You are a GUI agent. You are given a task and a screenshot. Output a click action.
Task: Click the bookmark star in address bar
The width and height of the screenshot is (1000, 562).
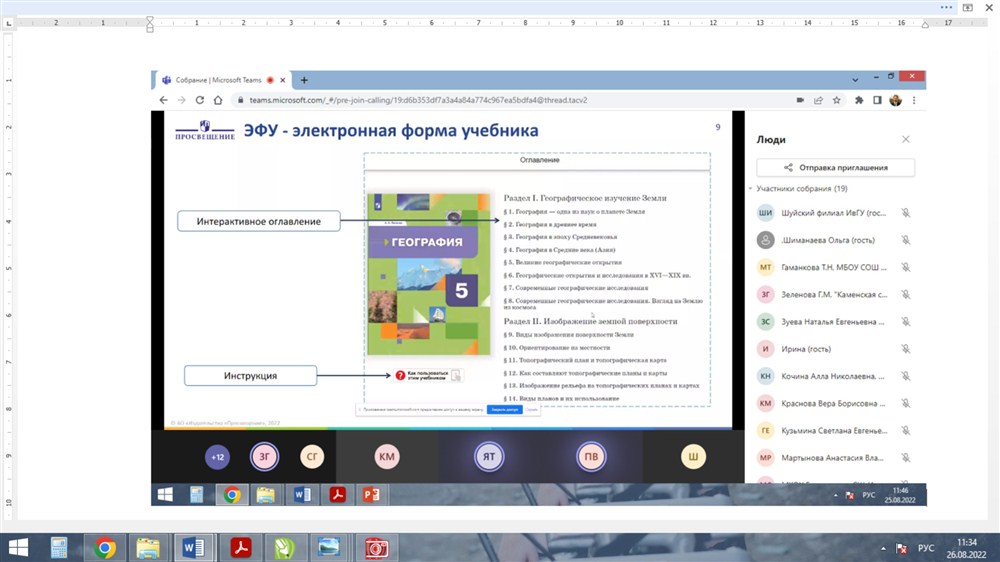[836, 100]
